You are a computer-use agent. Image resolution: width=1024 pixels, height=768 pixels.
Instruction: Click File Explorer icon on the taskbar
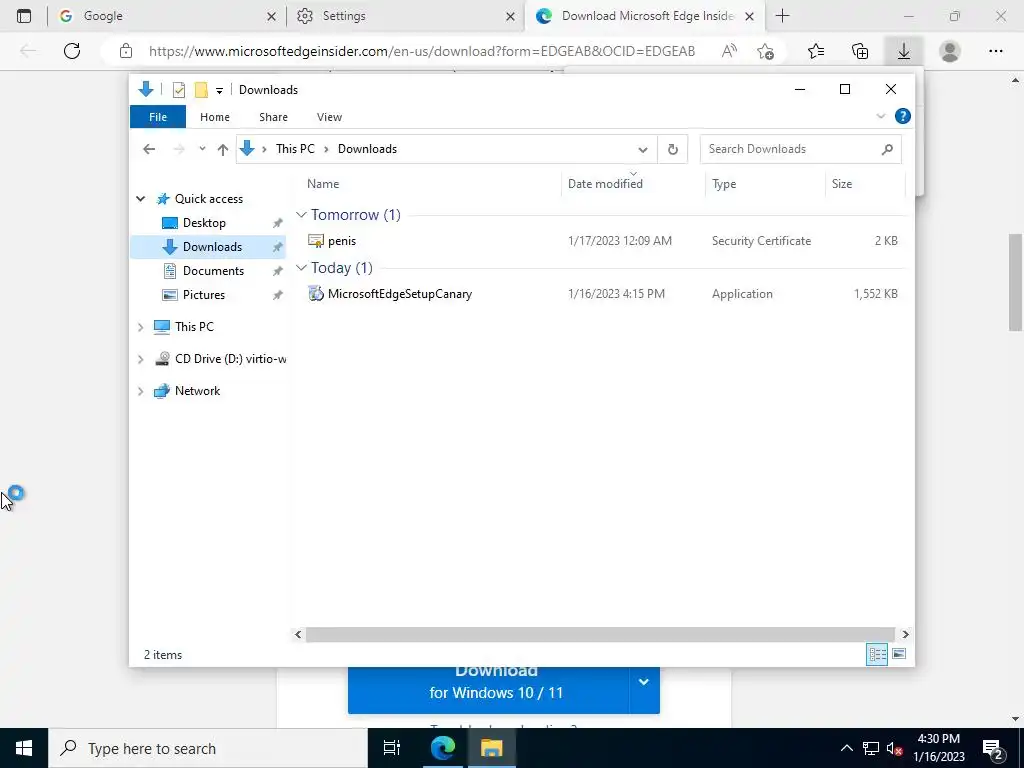tap(492, 748)
